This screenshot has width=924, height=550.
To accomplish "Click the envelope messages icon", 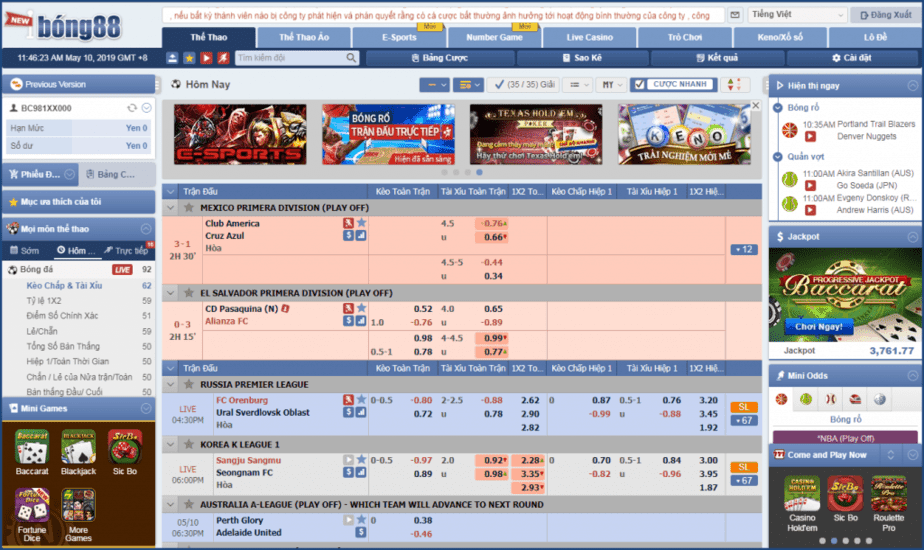I will (735, 15).
